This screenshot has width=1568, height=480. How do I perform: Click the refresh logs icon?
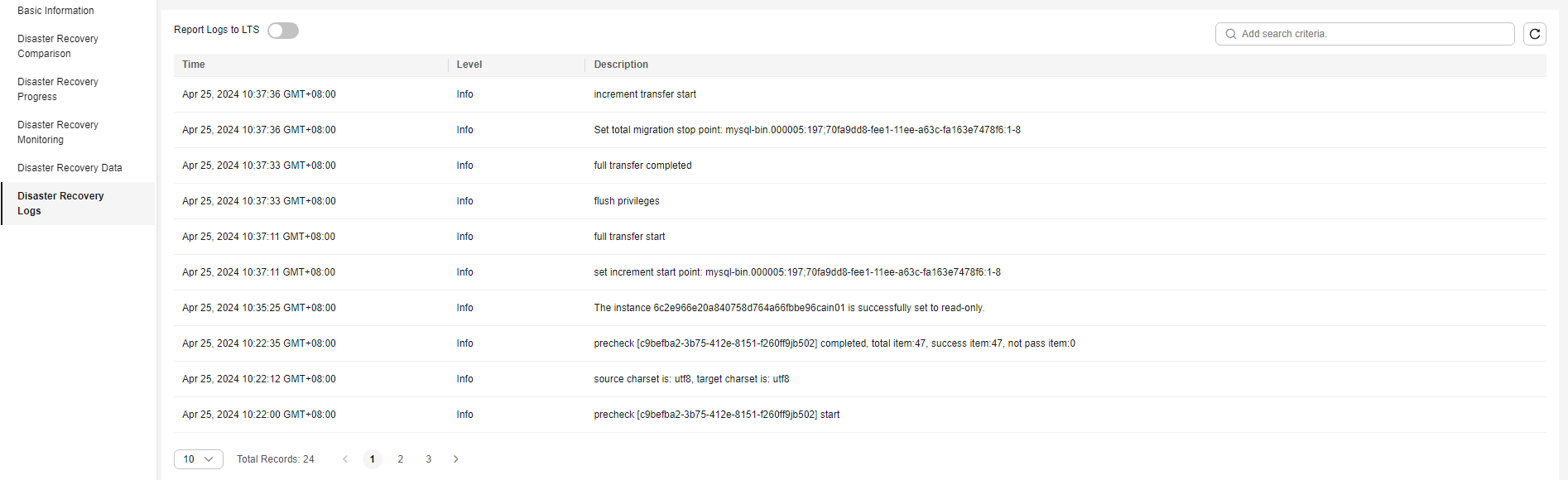[x=1534, y=34]
